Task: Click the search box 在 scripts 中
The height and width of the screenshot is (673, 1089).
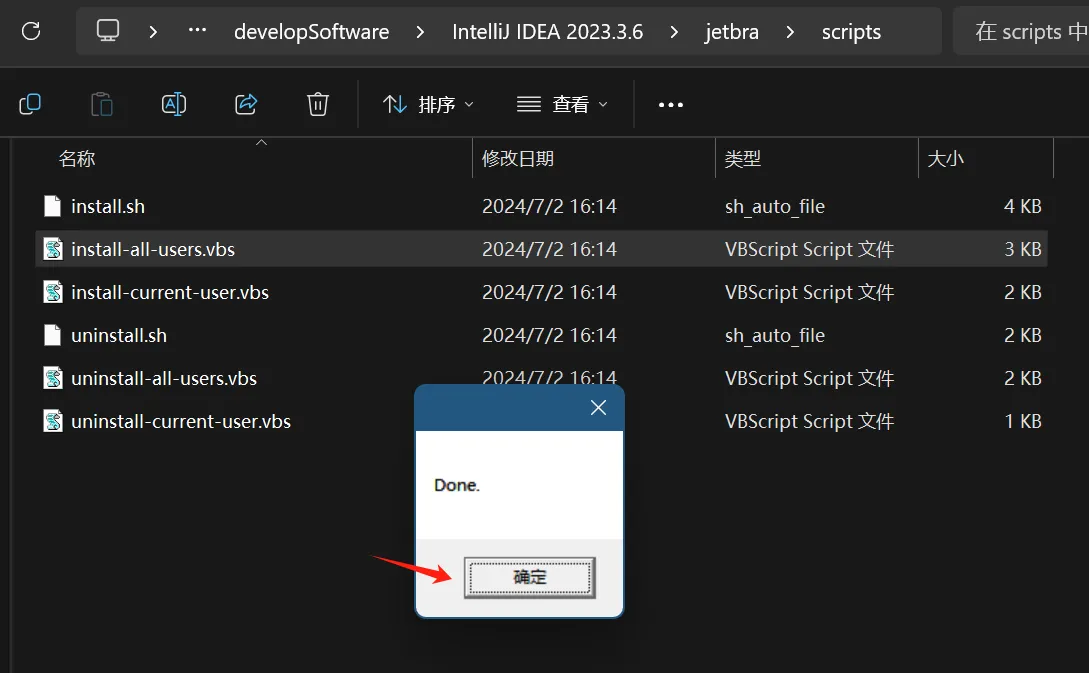Action: tap(1021, 31)
